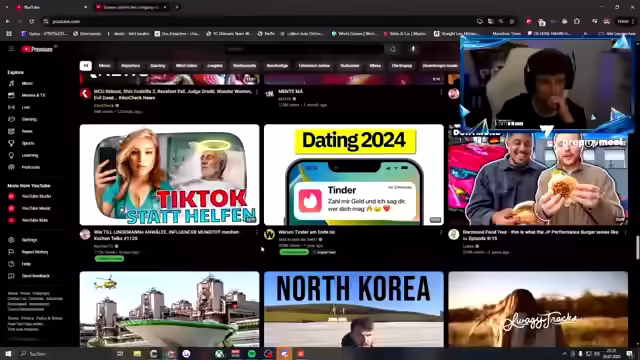Click the search magnifier button

point(393,49)
